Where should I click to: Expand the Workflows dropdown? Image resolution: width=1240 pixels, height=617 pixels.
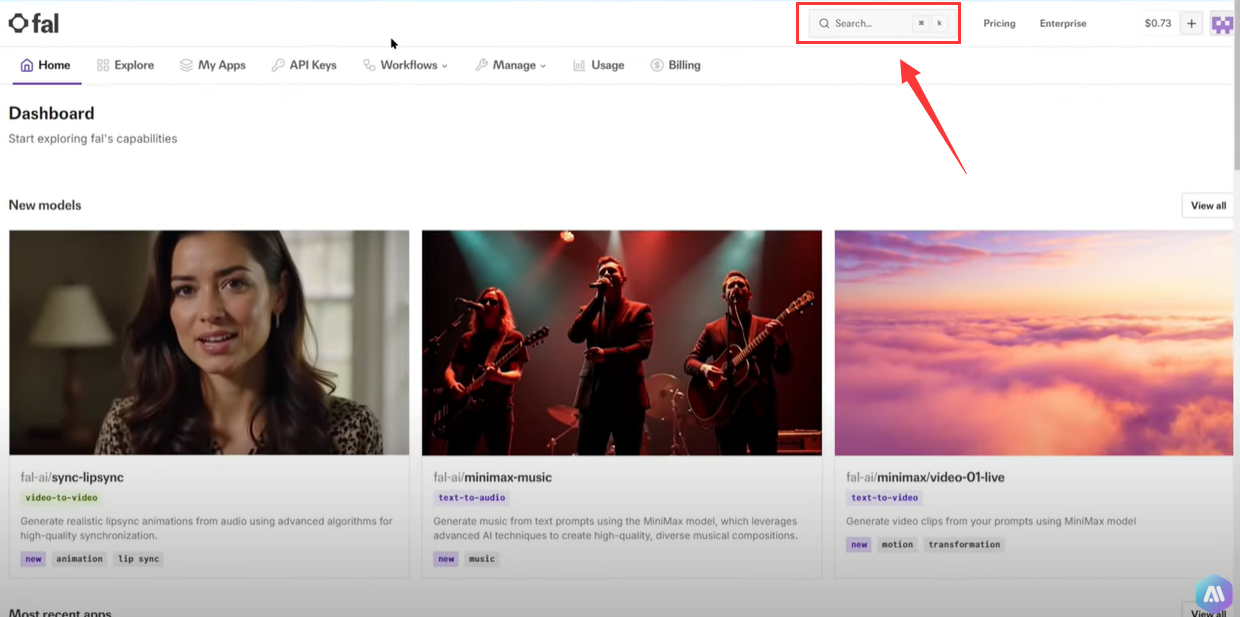pos(405,65)
